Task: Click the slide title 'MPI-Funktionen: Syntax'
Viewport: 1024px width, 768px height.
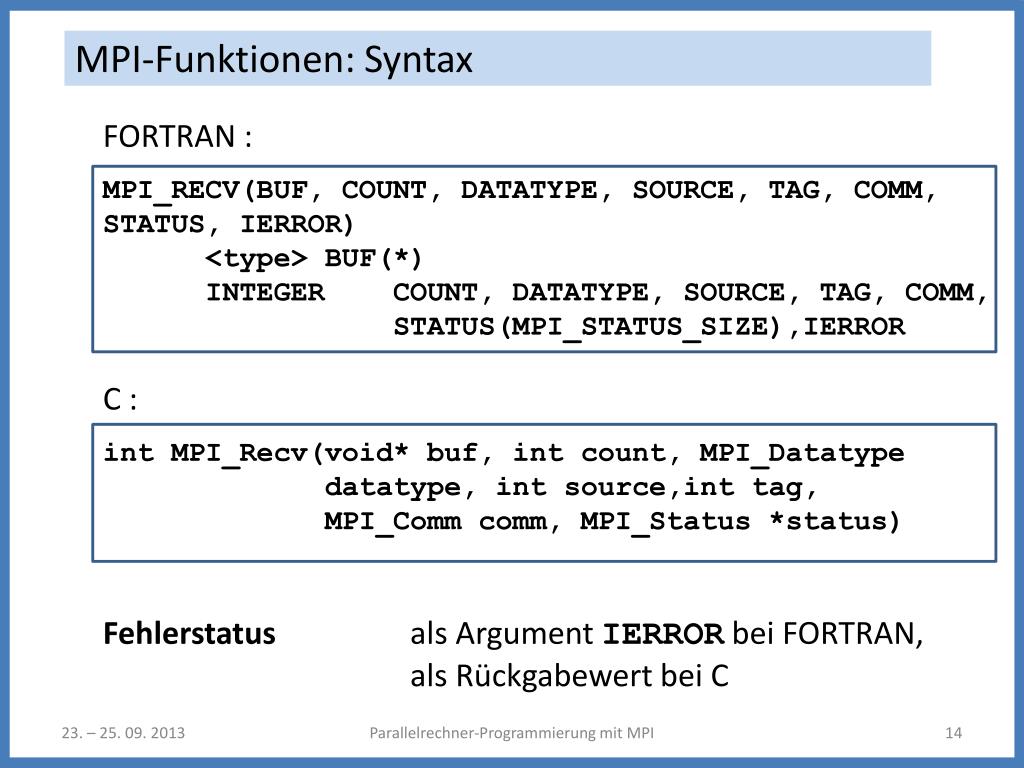Action: point(274,60)
